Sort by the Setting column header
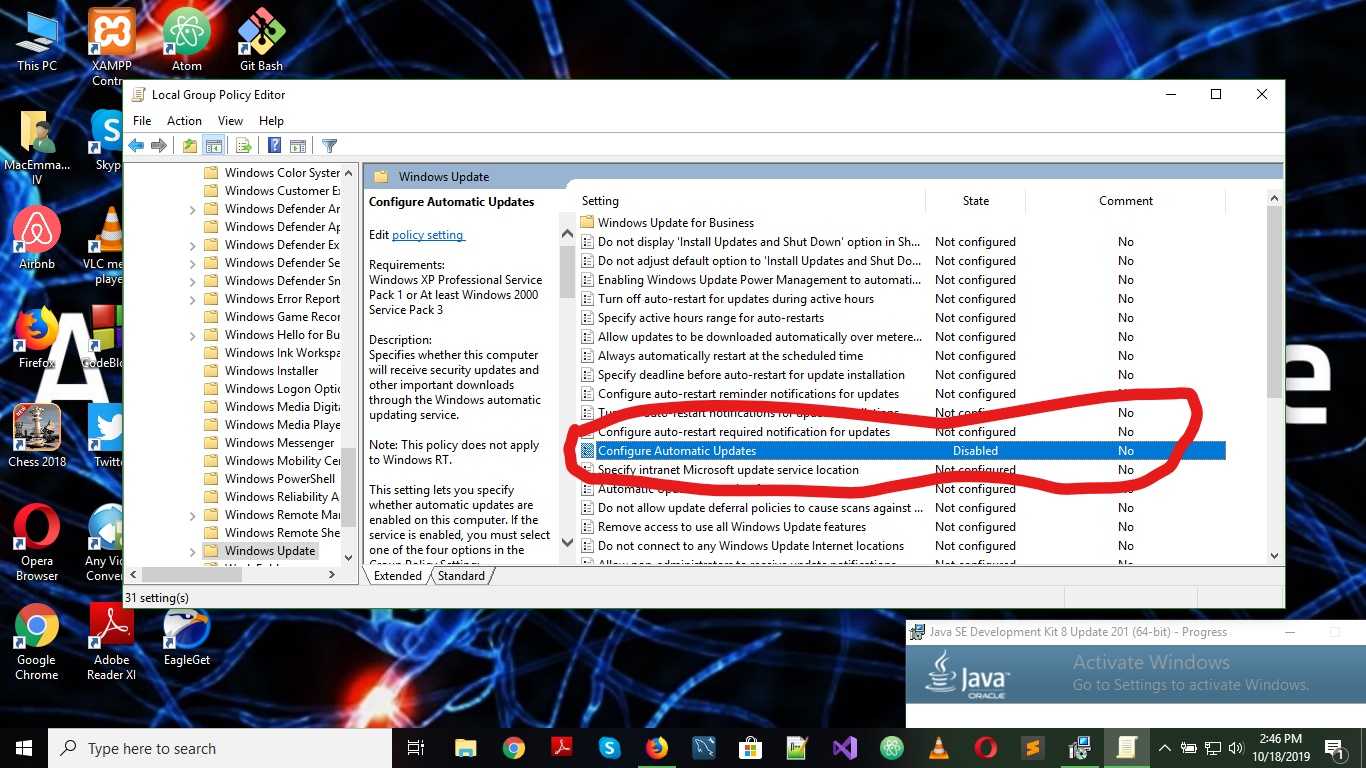The width and height of the screenshot is (1366, 768). tap(750, 201)
